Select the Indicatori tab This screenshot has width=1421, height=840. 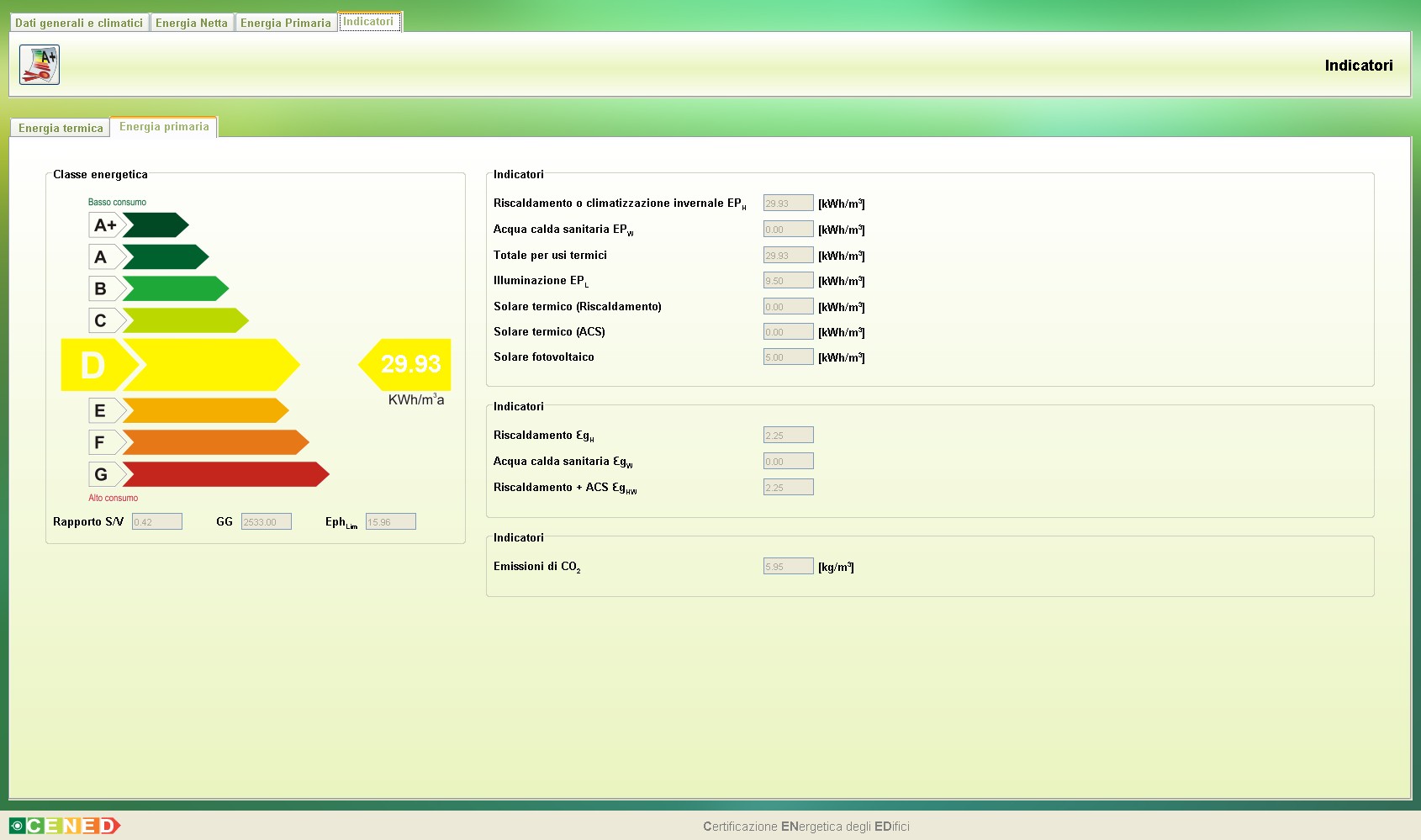tap(368, 22)
